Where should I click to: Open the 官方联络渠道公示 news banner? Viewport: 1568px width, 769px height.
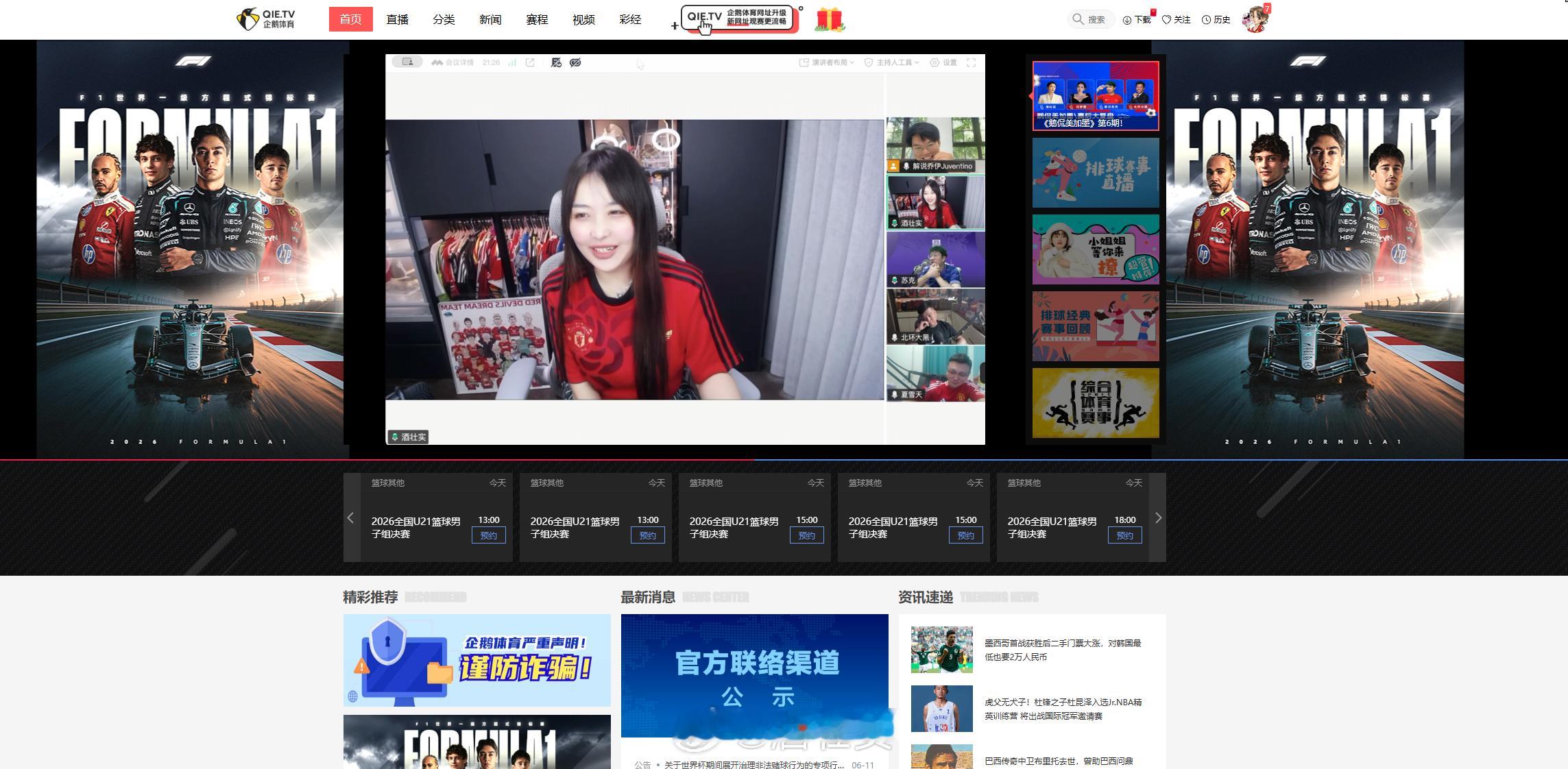pos(754,675)
